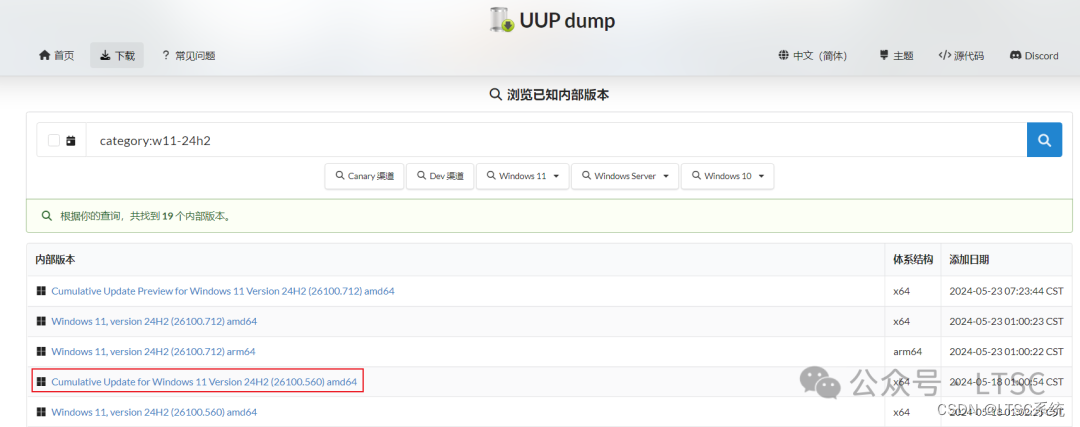The width and height of the screenshot is (1080, 427).
Task: Open the 常见问题 FAQ menu item
Action: (188, 56)
